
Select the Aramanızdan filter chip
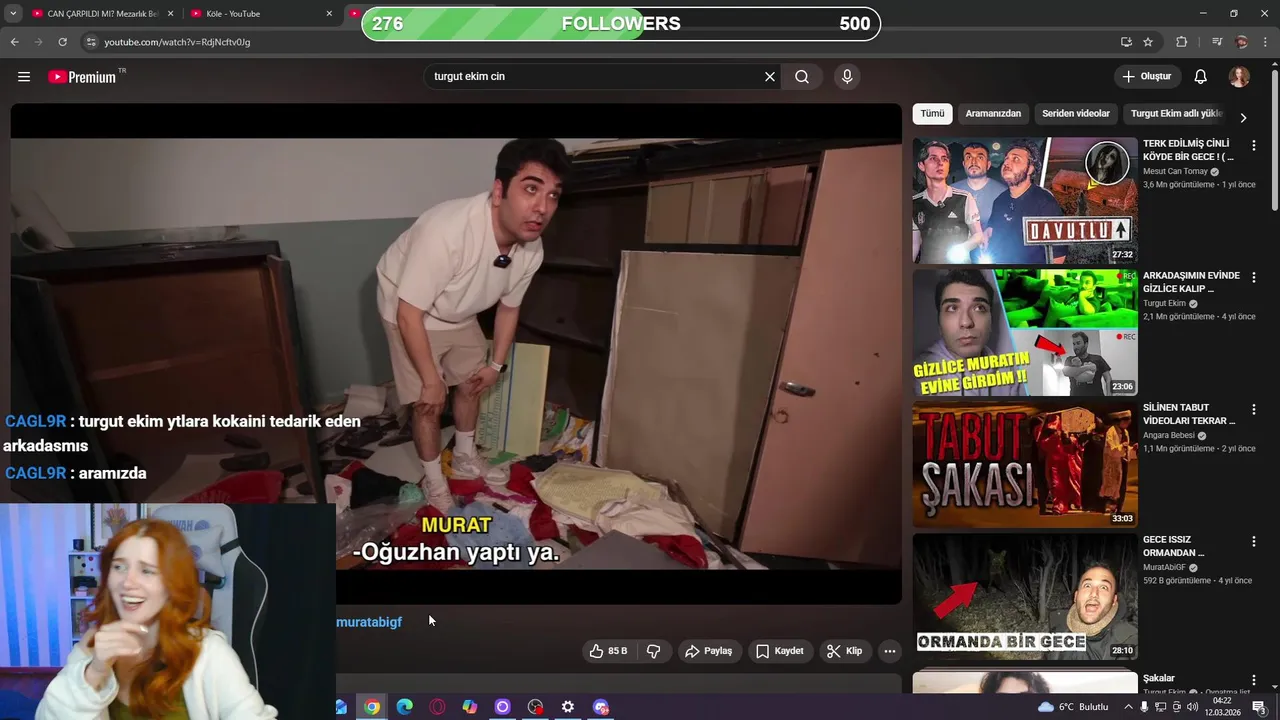click(x=993, y=114)
